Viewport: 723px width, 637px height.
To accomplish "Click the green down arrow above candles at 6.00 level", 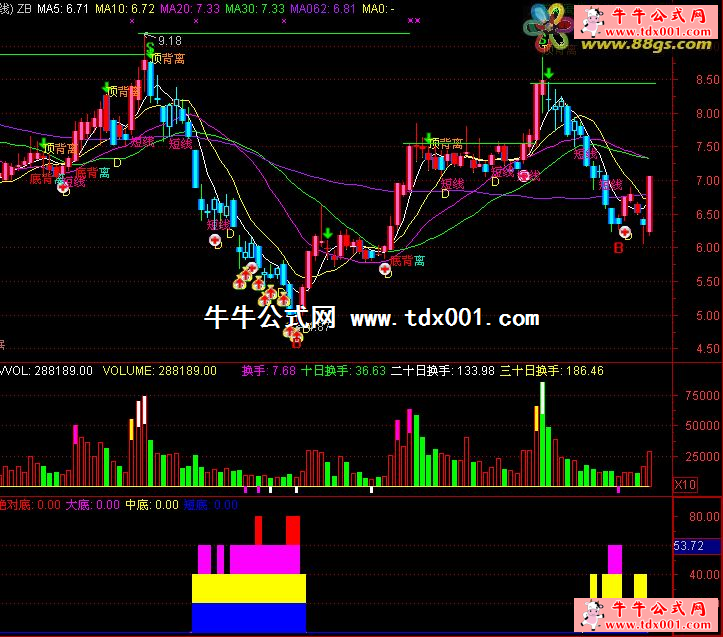I will (x=327, y=233).
